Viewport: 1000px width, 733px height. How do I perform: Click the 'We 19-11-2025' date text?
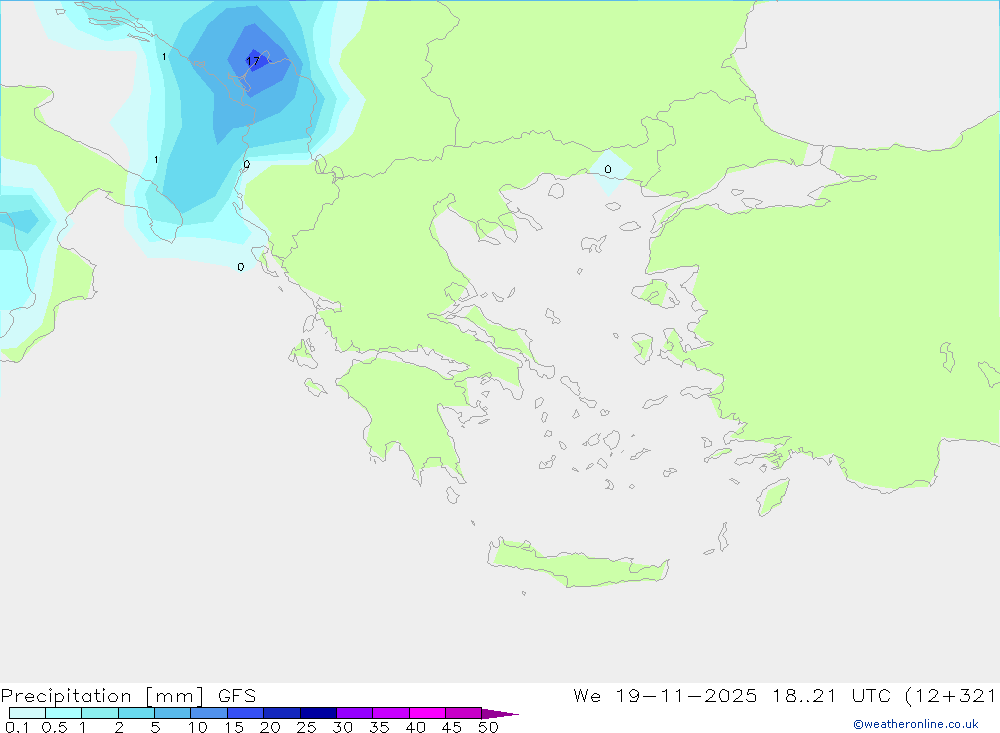(665, 696)
